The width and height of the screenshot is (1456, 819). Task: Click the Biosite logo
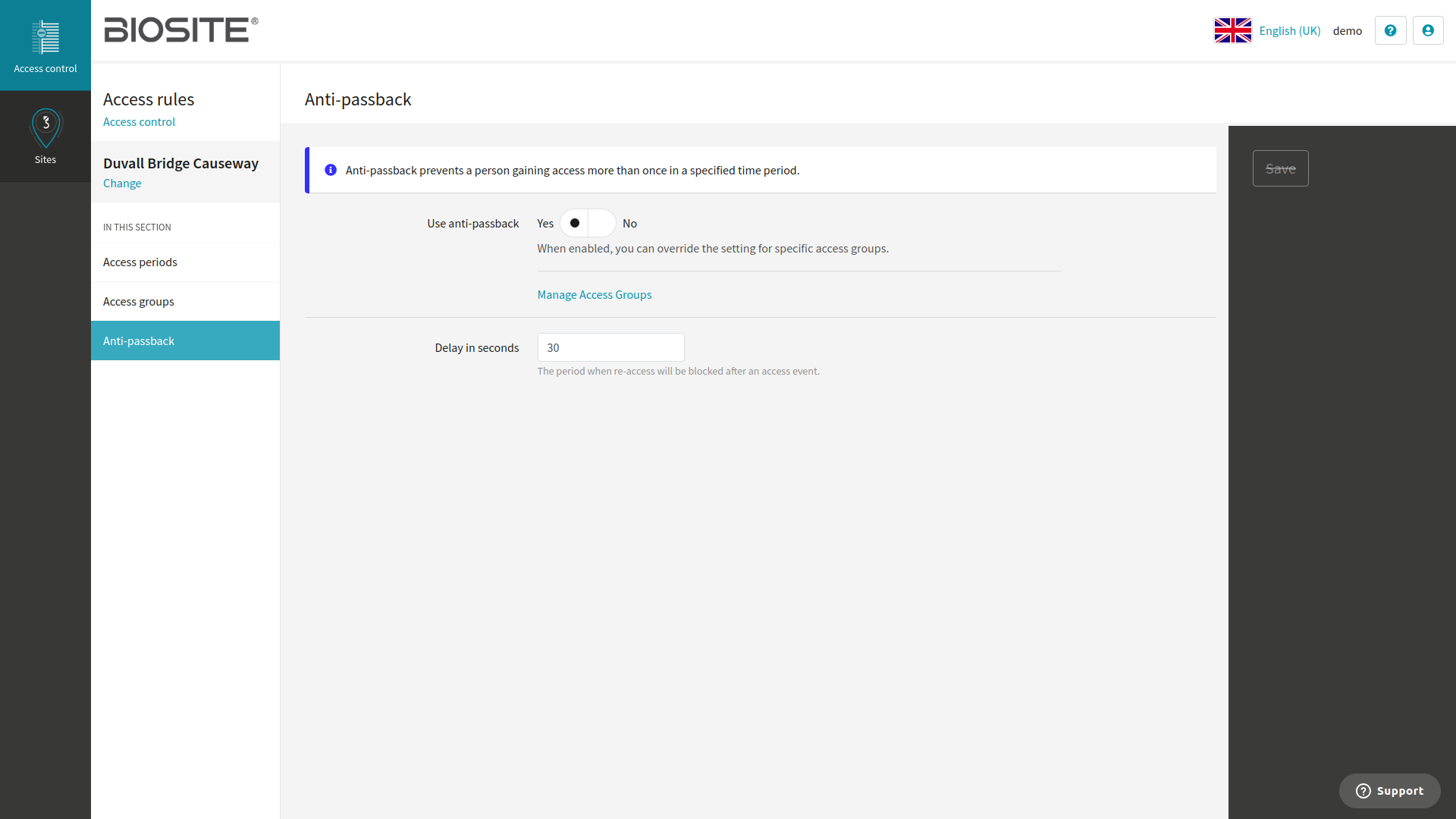[x=181, y=30]
